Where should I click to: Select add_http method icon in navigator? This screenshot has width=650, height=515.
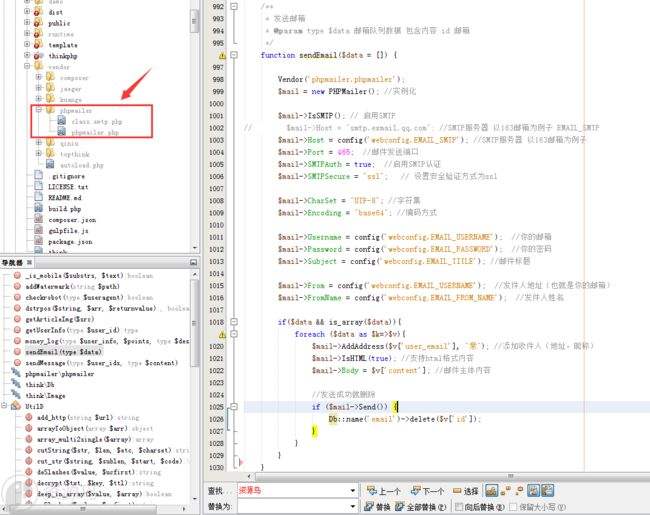coord(29,417)
